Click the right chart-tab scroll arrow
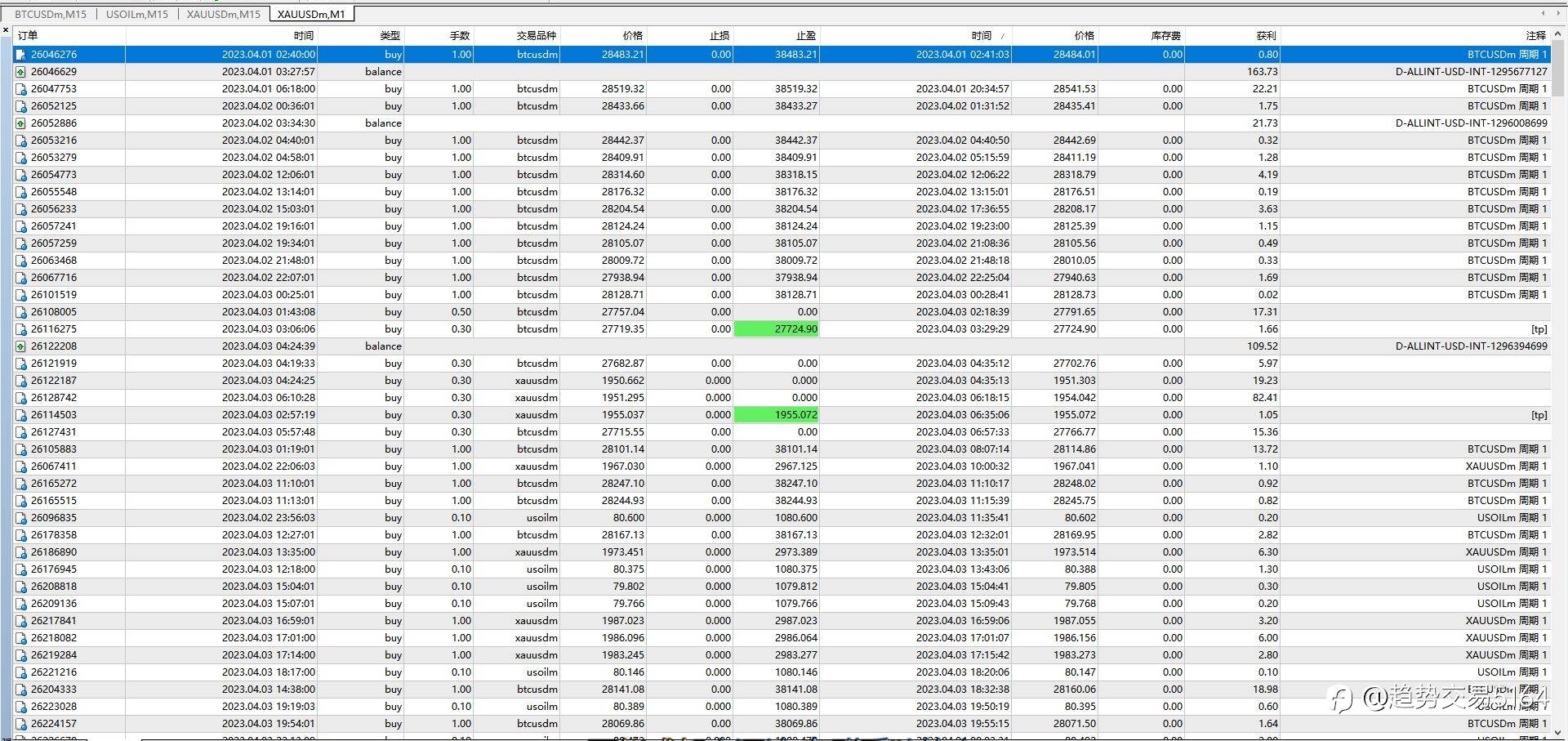This screenshot has height=741, width=1568. tap(1558, 13)
